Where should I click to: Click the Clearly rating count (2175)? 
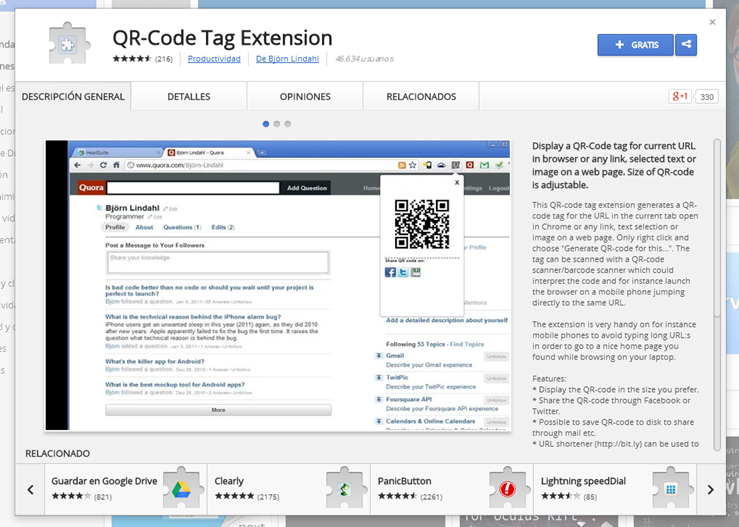268,497
